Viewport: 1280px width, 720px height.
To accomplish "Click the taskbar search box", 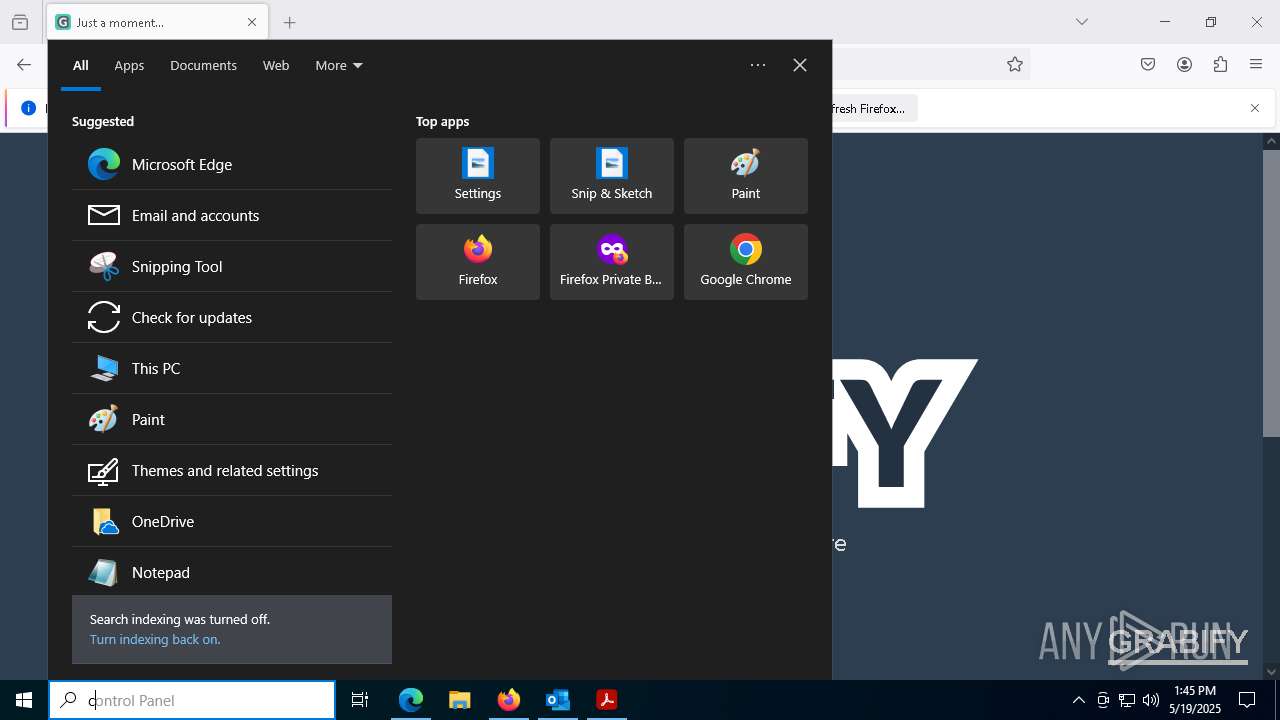I will click(192, 700).
